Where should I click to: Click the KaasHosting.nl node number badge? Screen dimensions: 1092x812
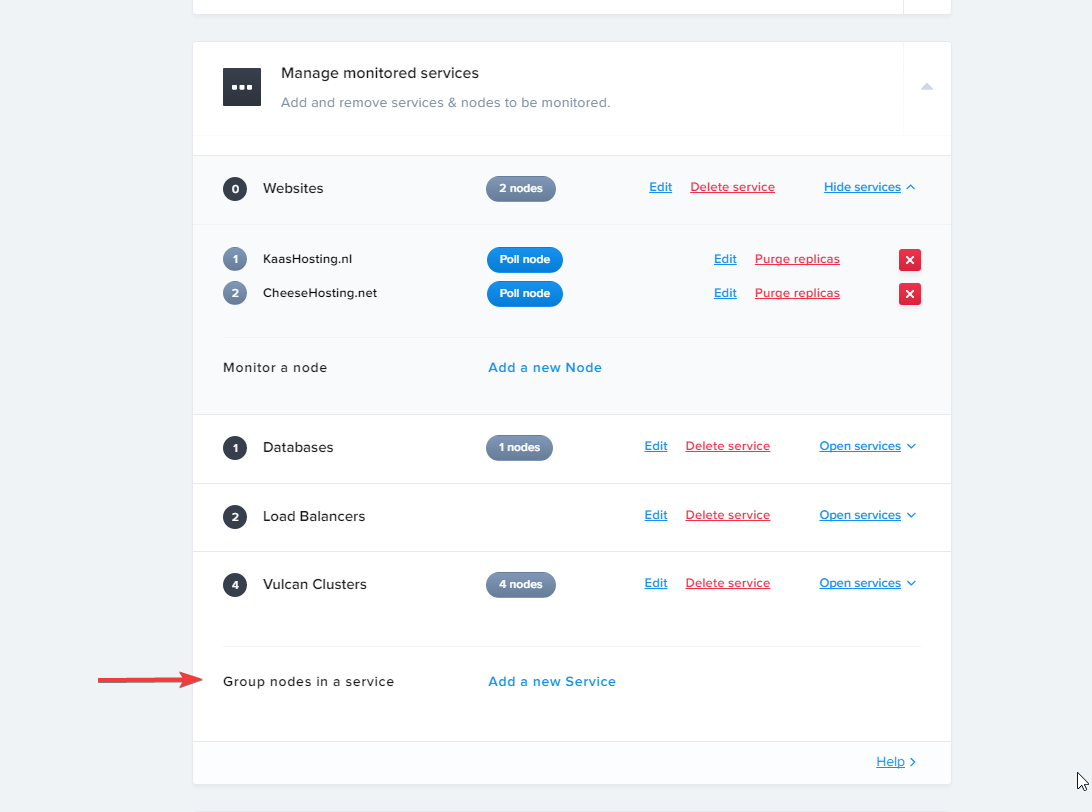click(x=235, y=260)
